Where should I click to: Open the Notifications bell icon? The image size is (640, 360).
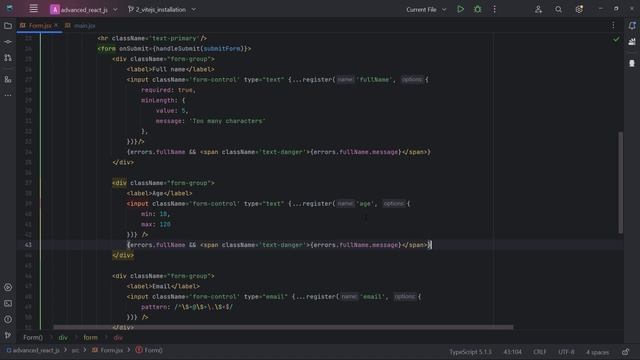[632, 26]
